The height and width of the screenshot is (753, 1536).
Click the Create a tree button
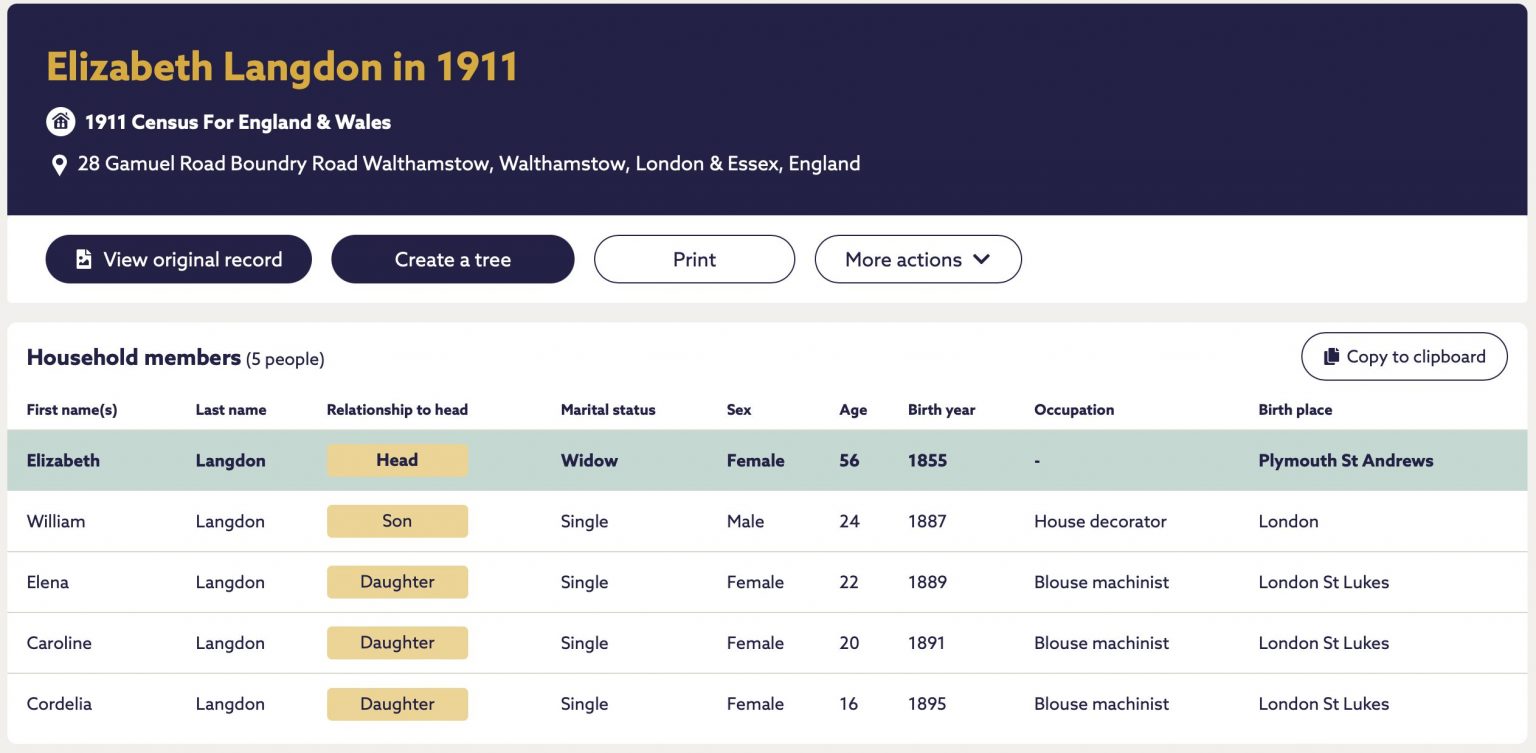(x=453, y=259)
